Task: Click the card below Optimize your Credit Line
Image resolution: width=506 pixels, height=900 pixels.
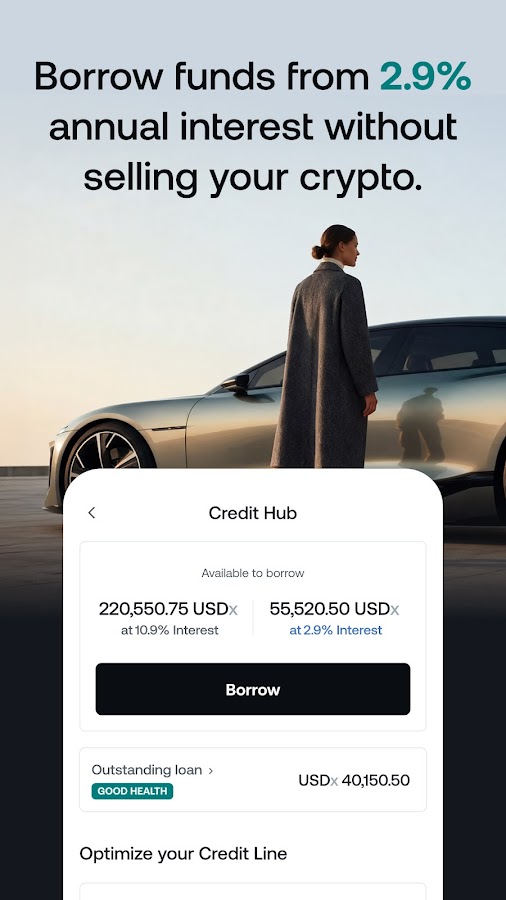Action: (x=253, y=891)
